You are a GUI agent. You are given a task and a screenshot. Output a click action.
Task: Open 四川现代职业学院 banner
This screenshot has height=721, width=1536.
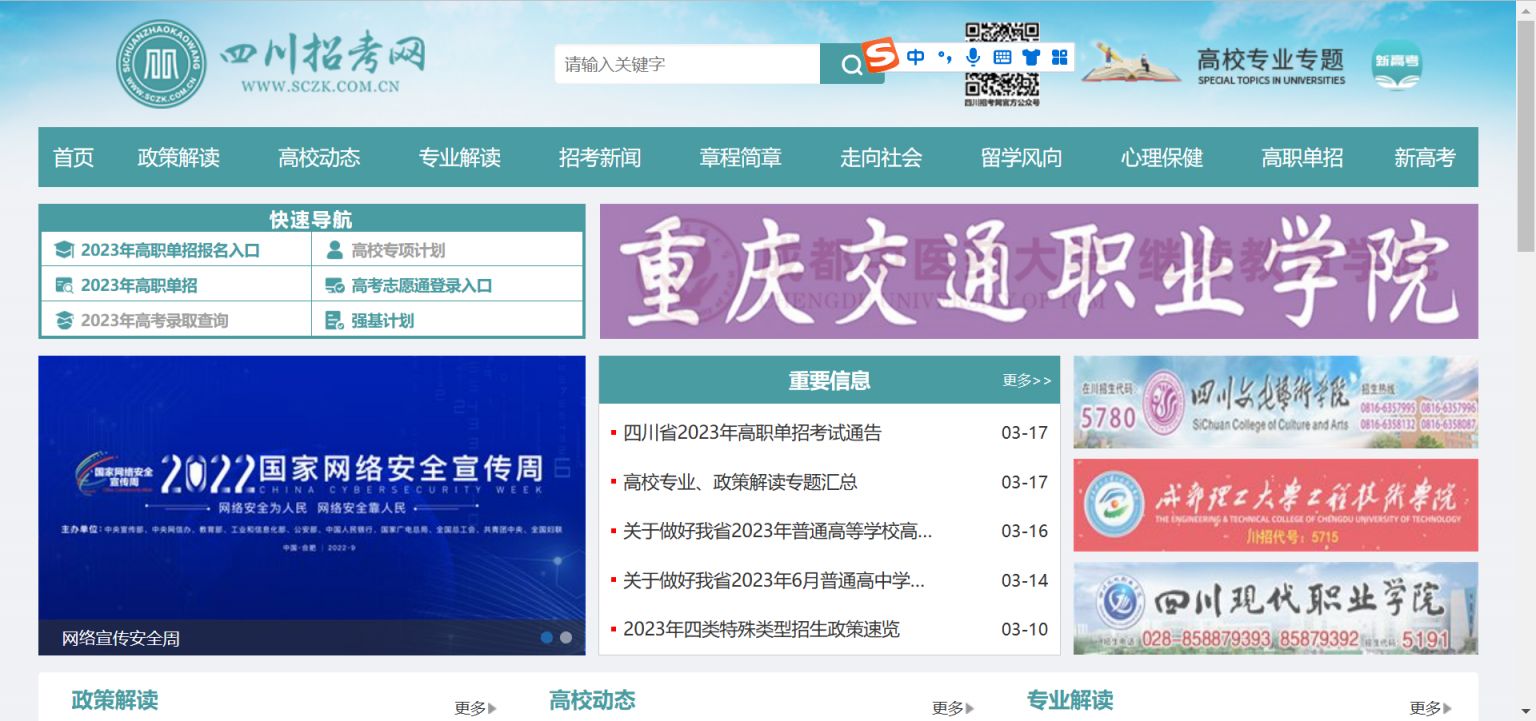tap(1276, 608)
